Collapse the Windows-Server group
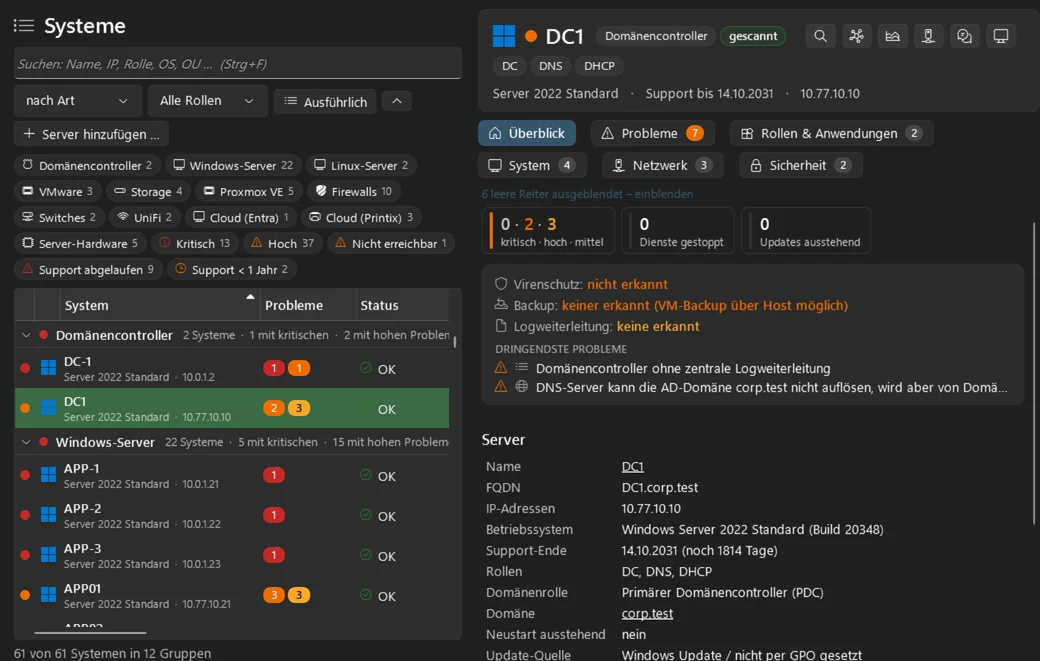The height and width of the screenshot is (661, 1040). coord(26,442)
